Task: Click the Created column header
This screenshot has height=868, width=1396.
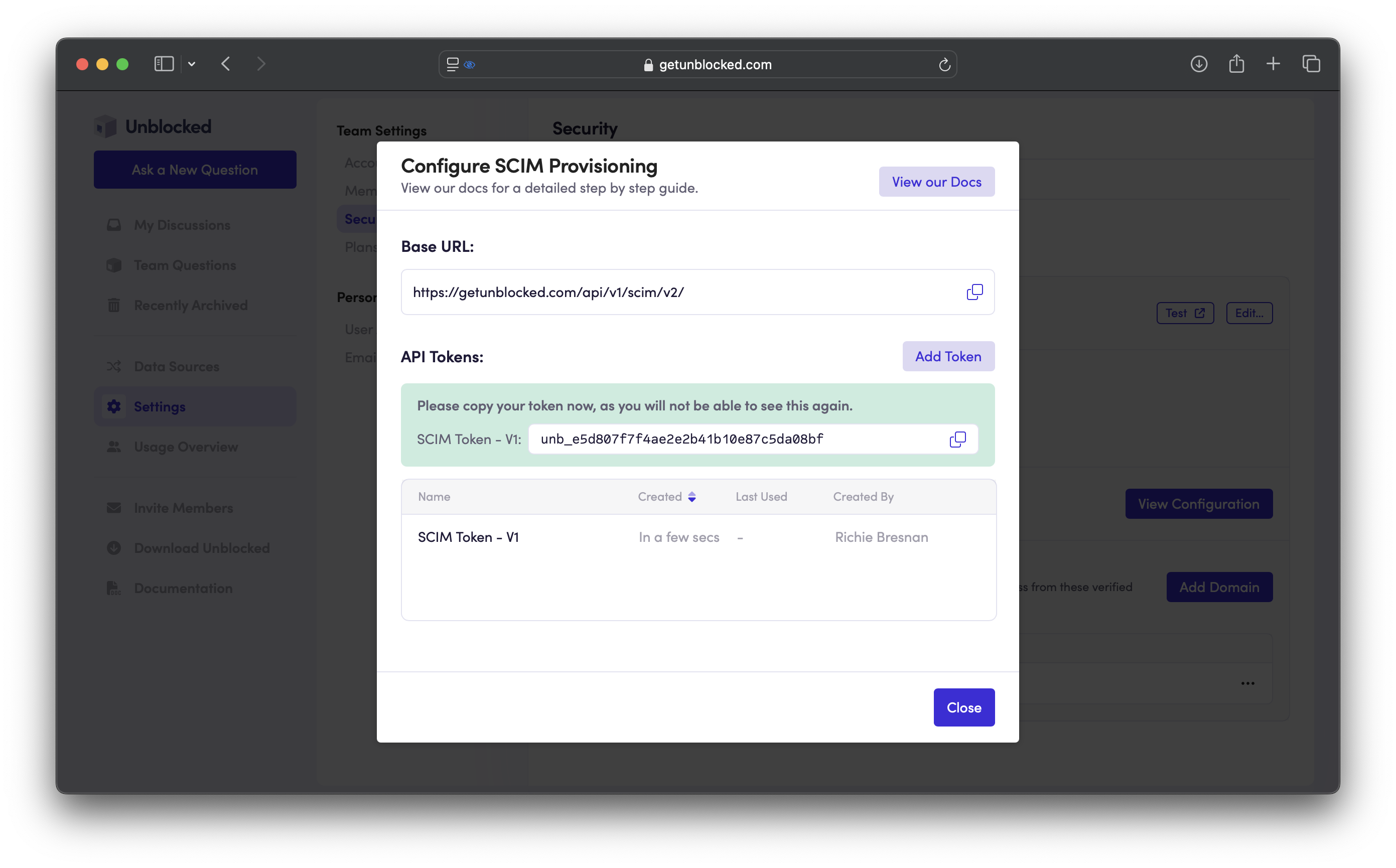Action: click(x=659, y=497)
